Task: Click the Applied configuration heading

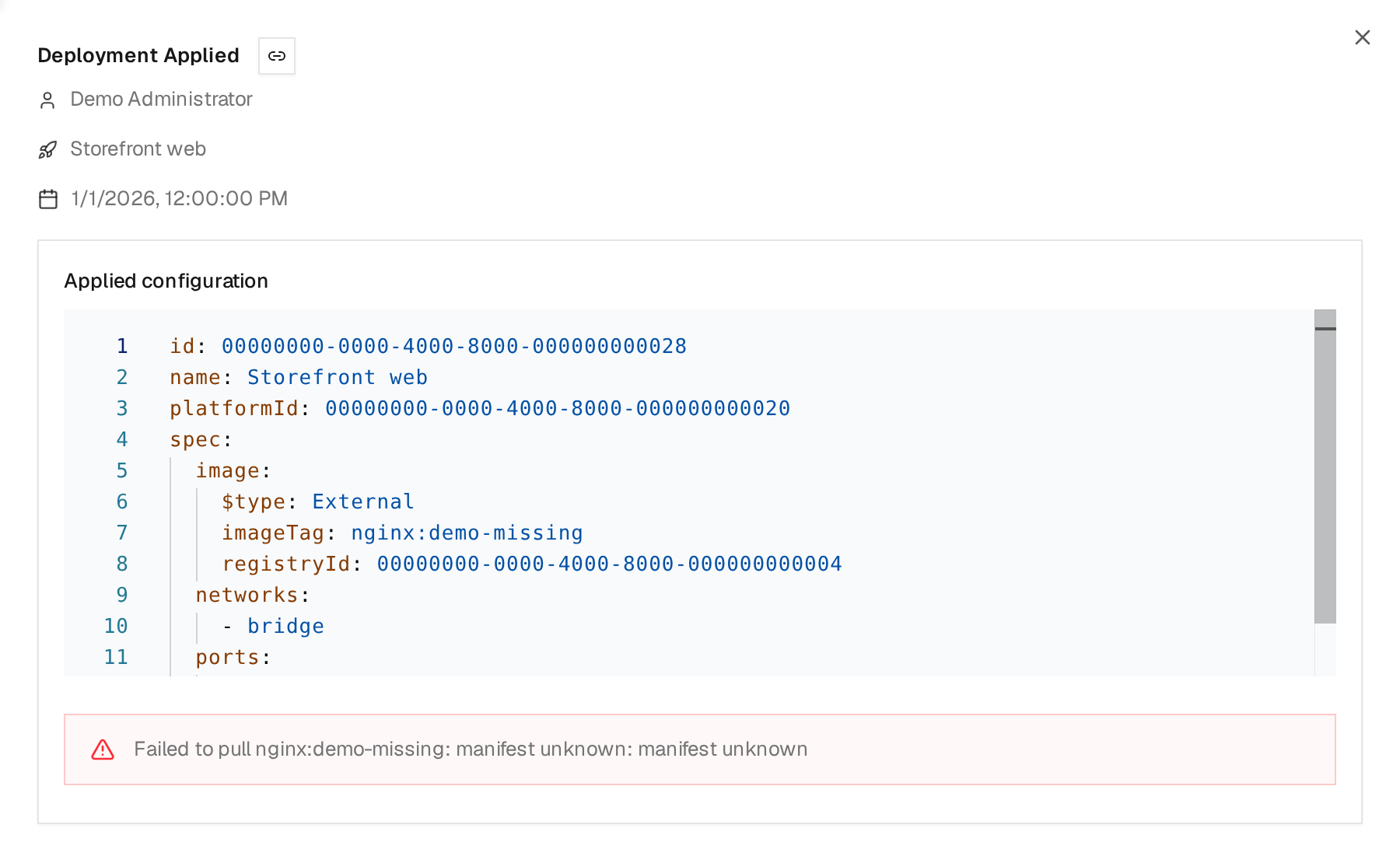Action: coord(166,281)
